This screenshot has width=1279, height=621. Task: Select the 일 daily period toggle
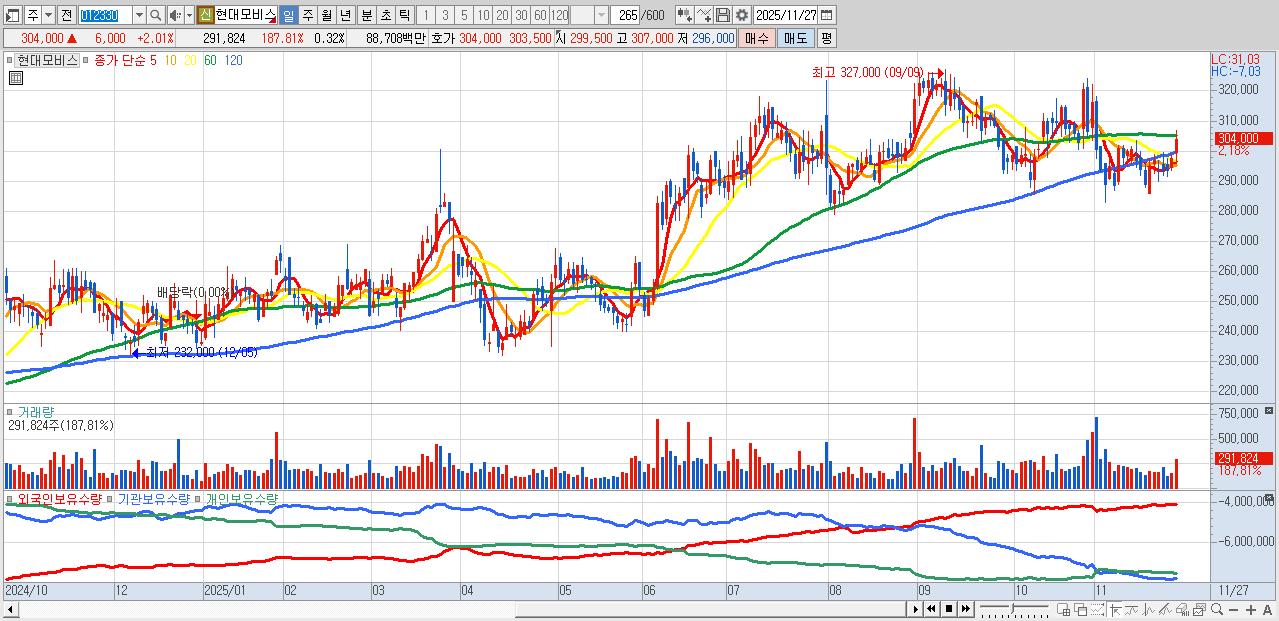pos(288,15)
